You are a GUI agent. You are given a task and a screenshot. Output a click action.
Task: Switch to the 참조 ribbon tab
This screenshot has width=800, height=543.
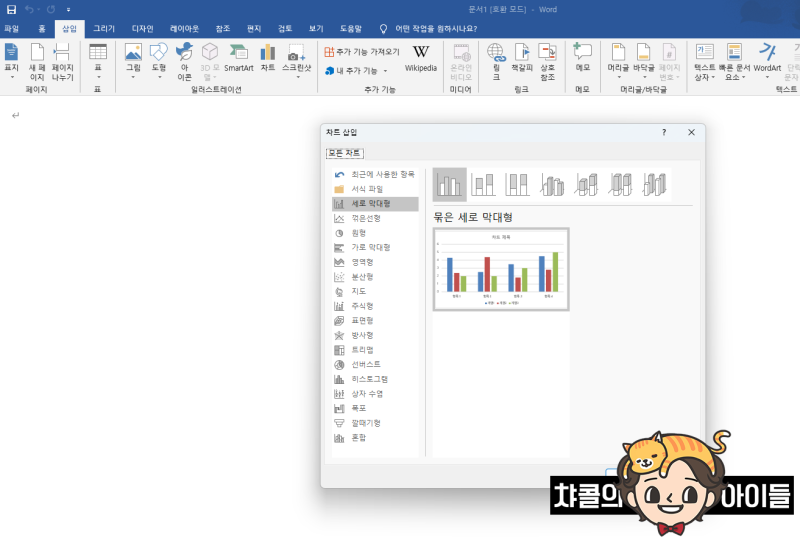(222, 29)
